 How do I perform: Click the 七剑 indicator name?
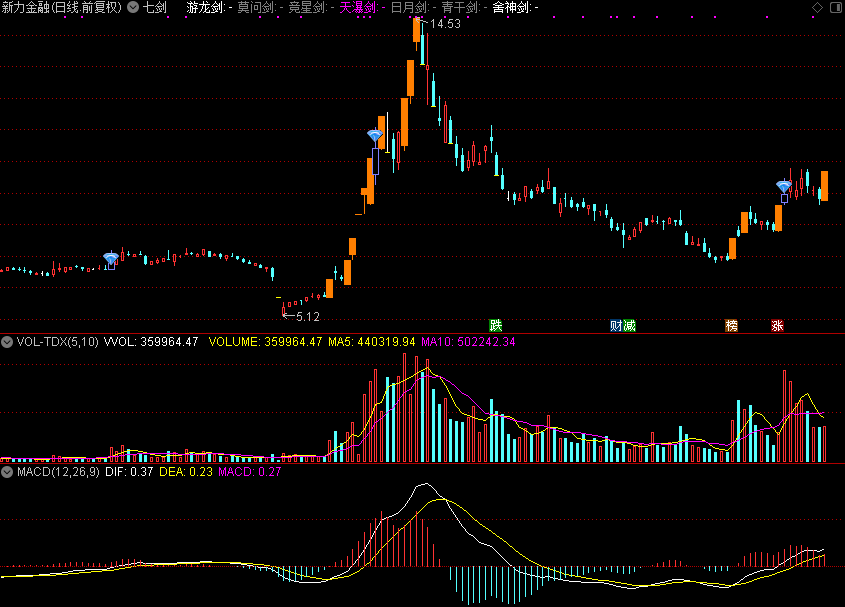pos(155,7)
